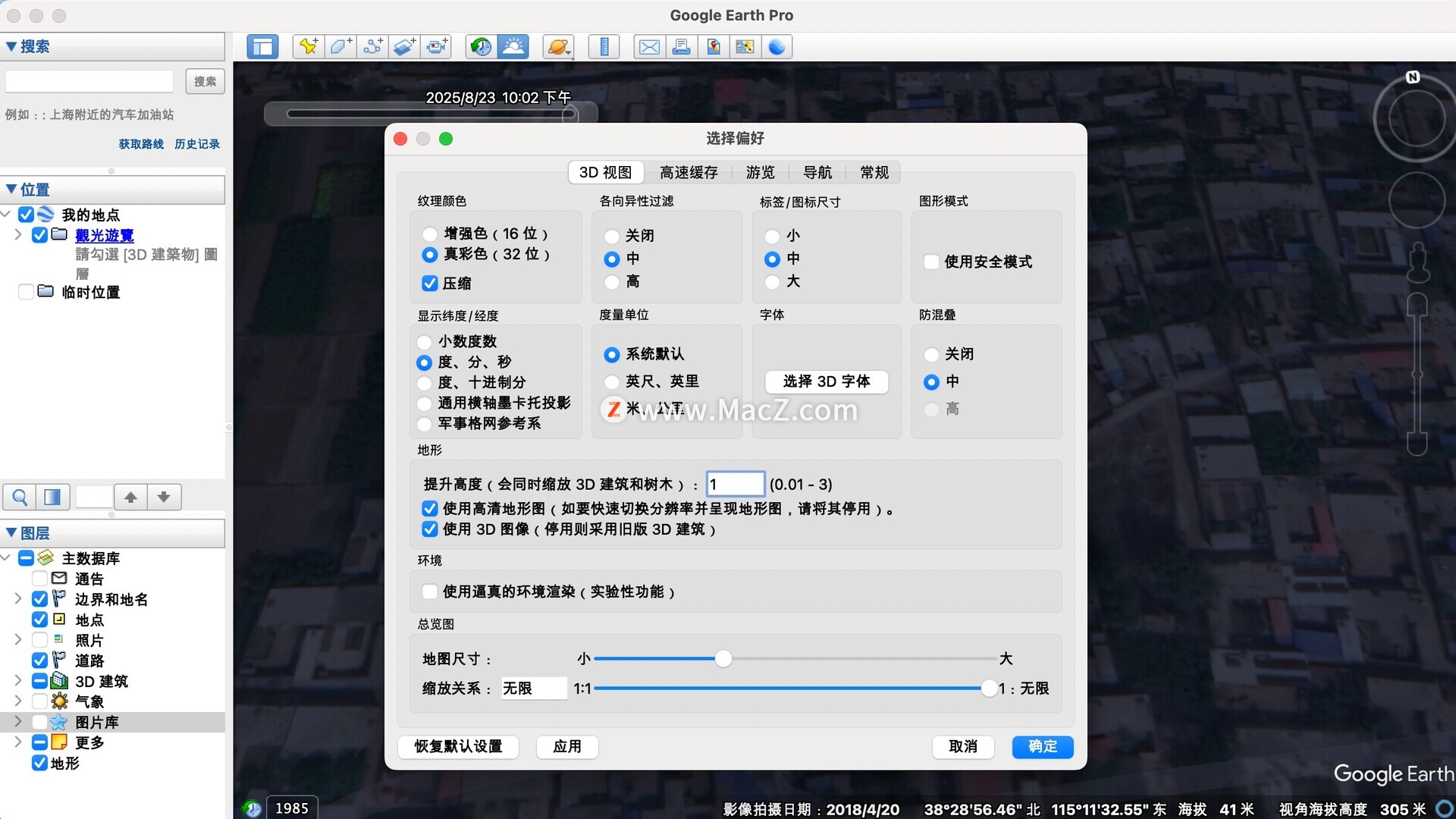Select 增强色 (16 位) radio button

[x=430, y=234]
